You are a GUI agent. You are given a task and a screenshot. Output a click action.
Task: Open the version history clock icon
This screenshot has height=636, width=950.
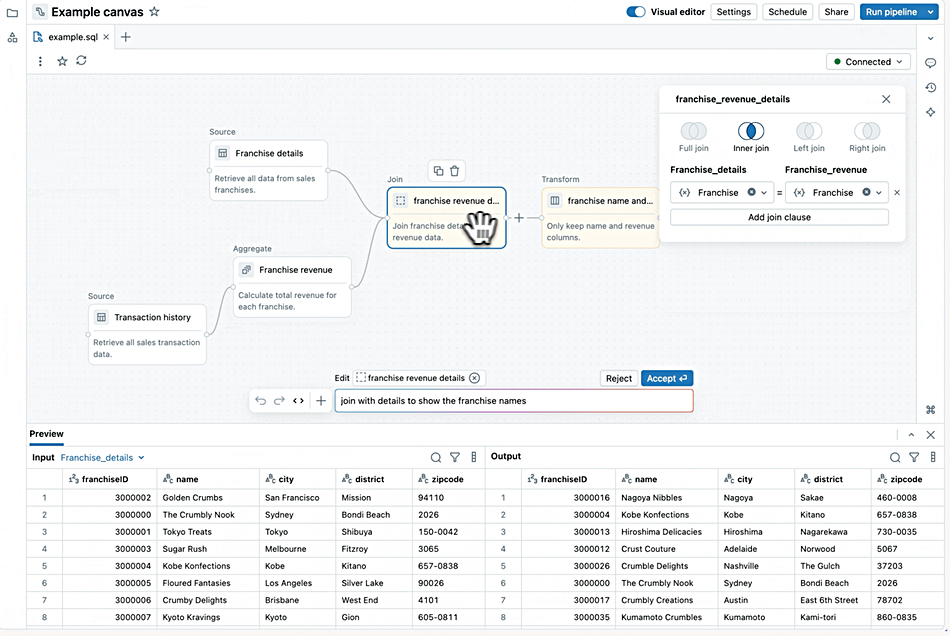click(x=931, y=88)
